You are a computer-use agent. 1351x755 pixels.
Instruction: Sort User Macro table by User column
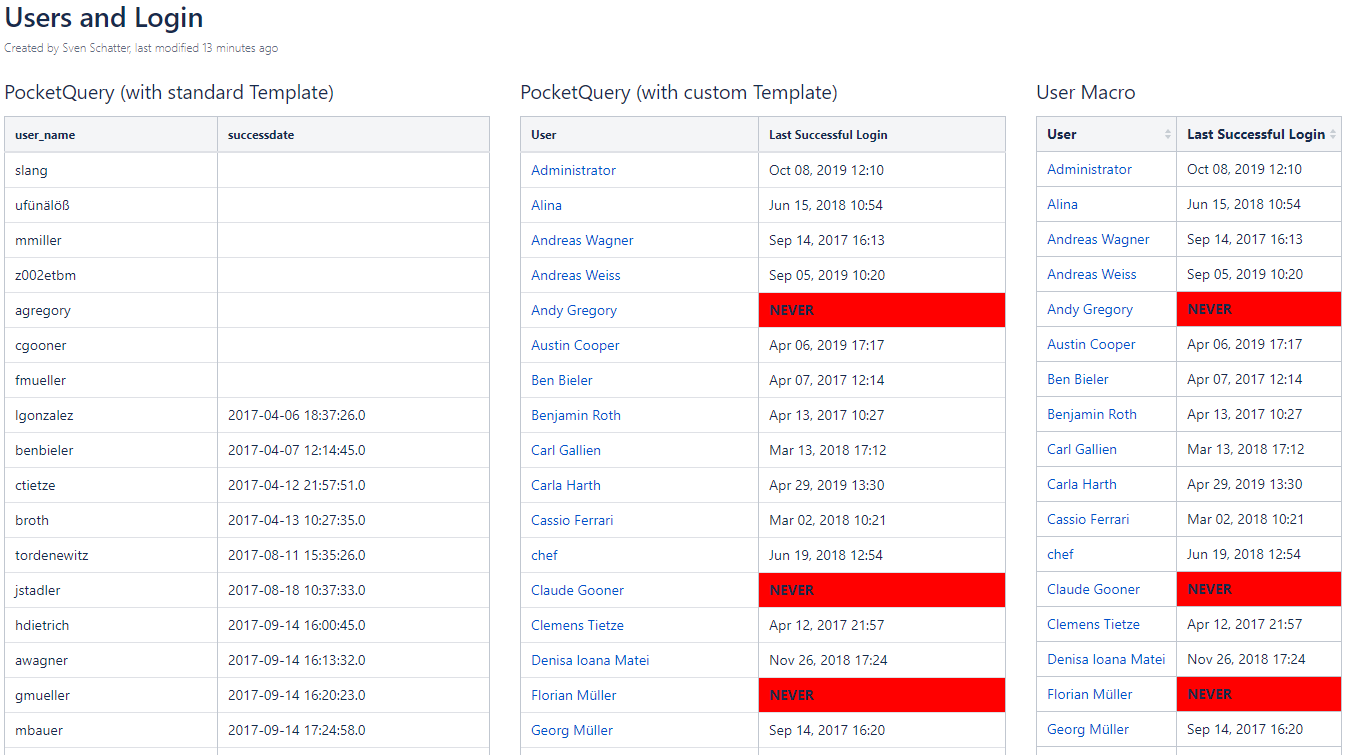[x=1106, y=134]
